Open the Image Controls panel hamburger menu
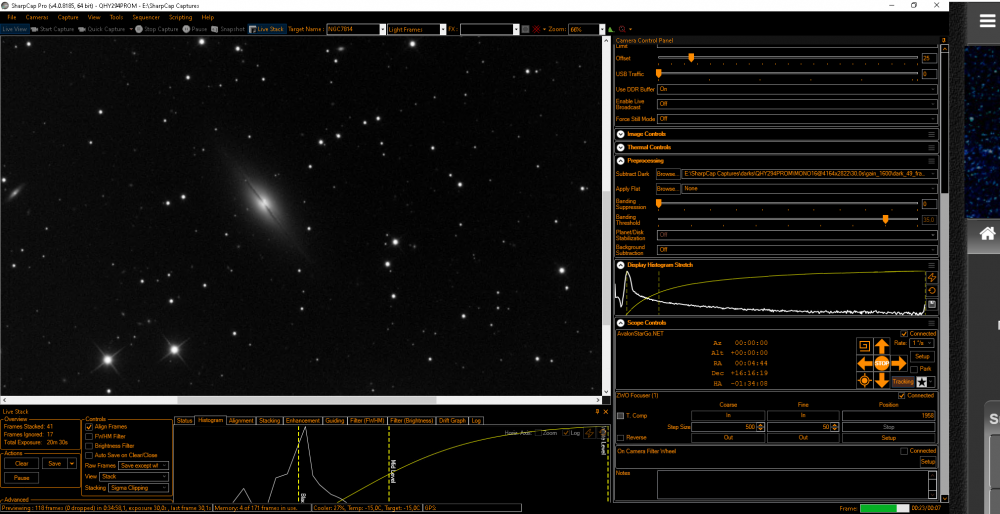Screen dimensions: 1000x514 931,135
